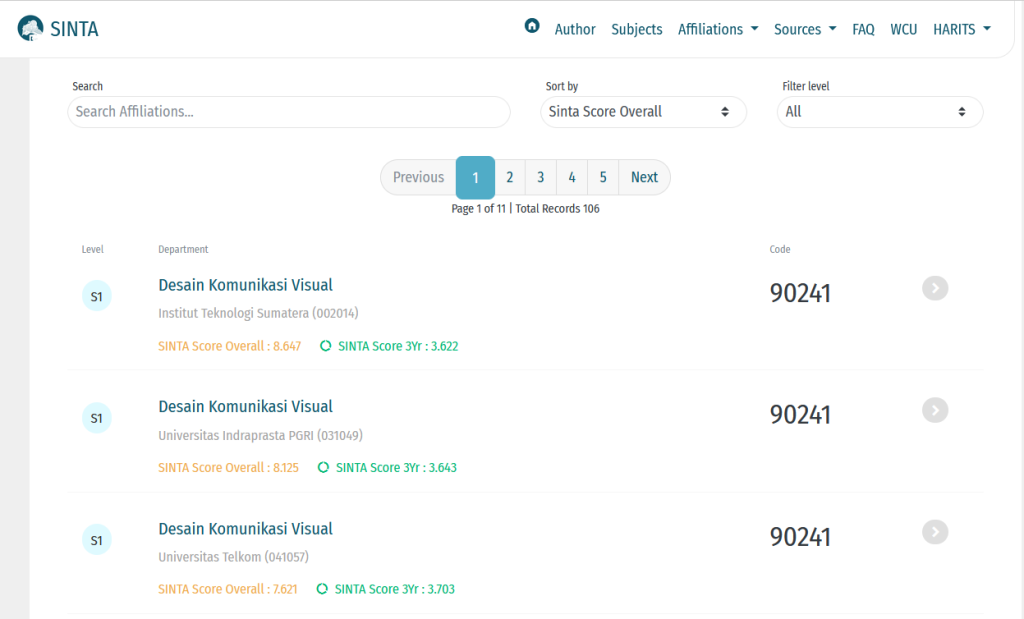Click 'SINTA Score Overall : 8.647' text

(229, 346)
